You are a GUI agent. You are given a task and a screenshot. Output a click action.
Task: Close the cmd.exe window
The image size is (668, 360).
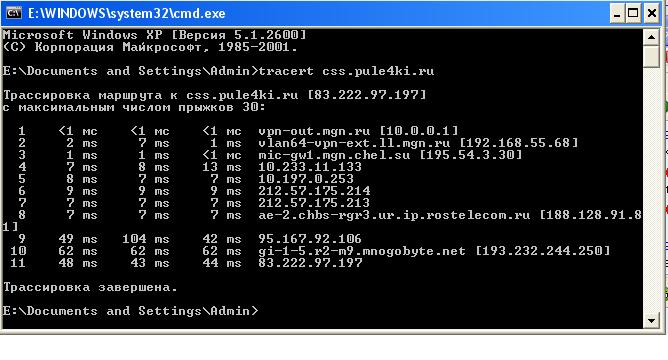tap(651, 13)
